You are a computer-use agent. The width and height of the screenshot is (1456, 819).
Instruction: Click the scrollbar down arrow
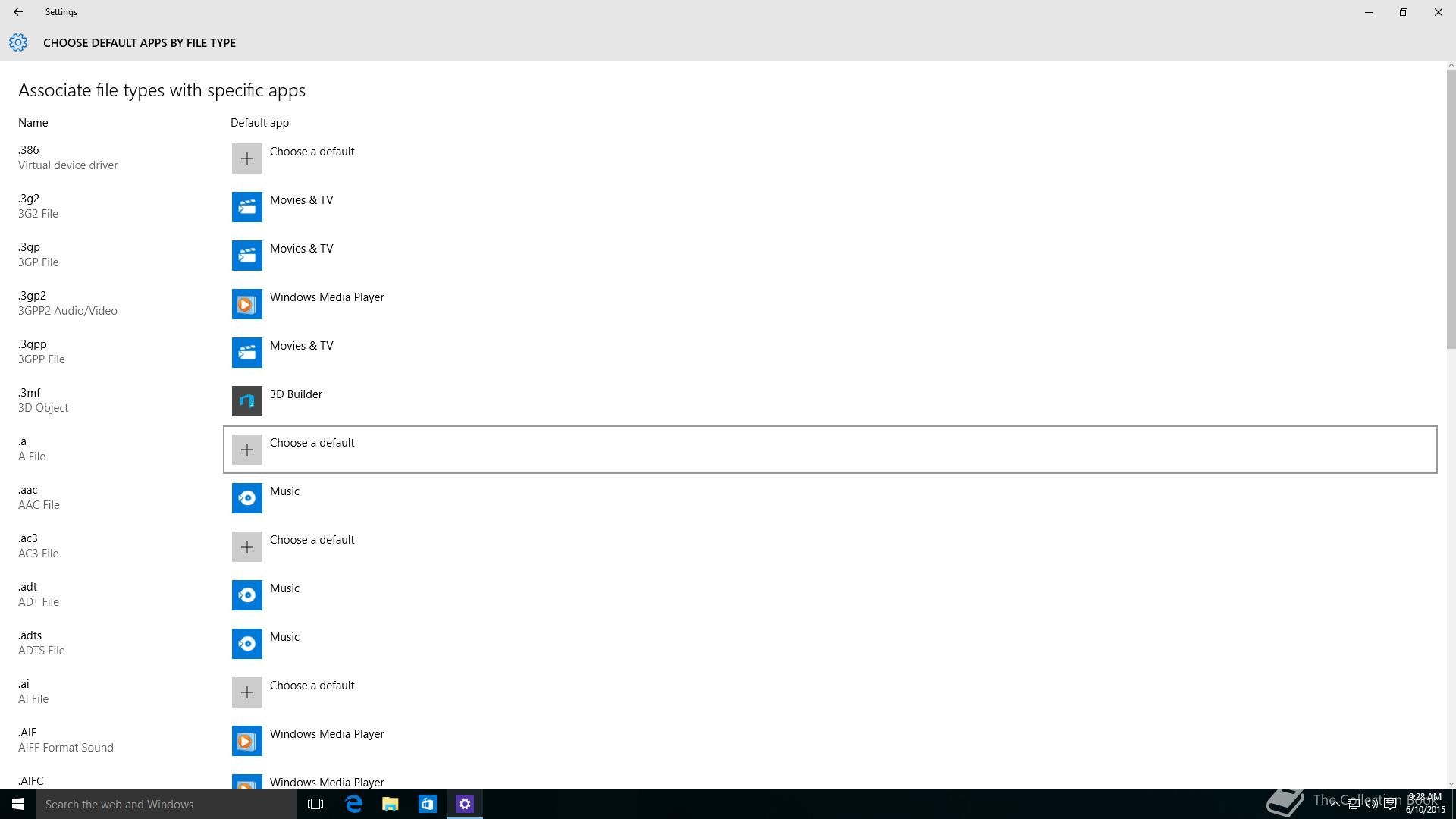click(1451, 784)
